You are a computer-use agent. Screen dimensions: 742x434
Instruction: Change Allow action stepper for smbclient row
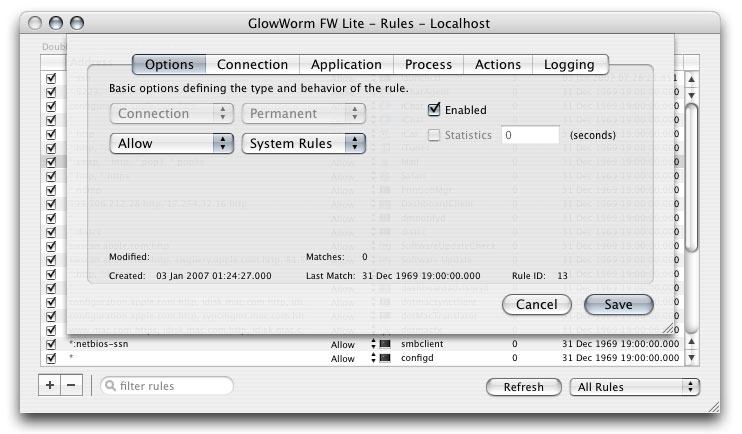click(373, 344)
